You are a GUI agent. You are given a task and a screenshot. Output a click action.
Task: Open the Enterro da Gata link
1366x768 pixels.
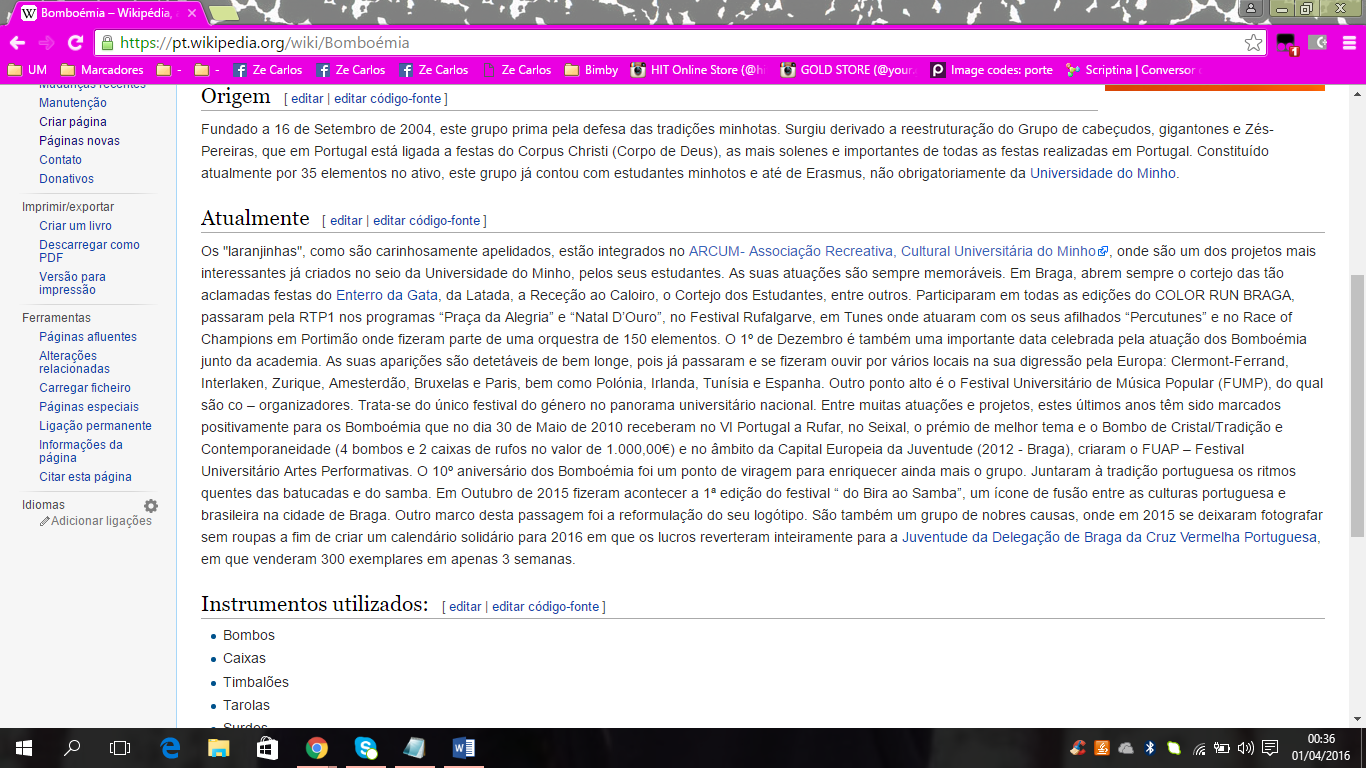point(387,295)
